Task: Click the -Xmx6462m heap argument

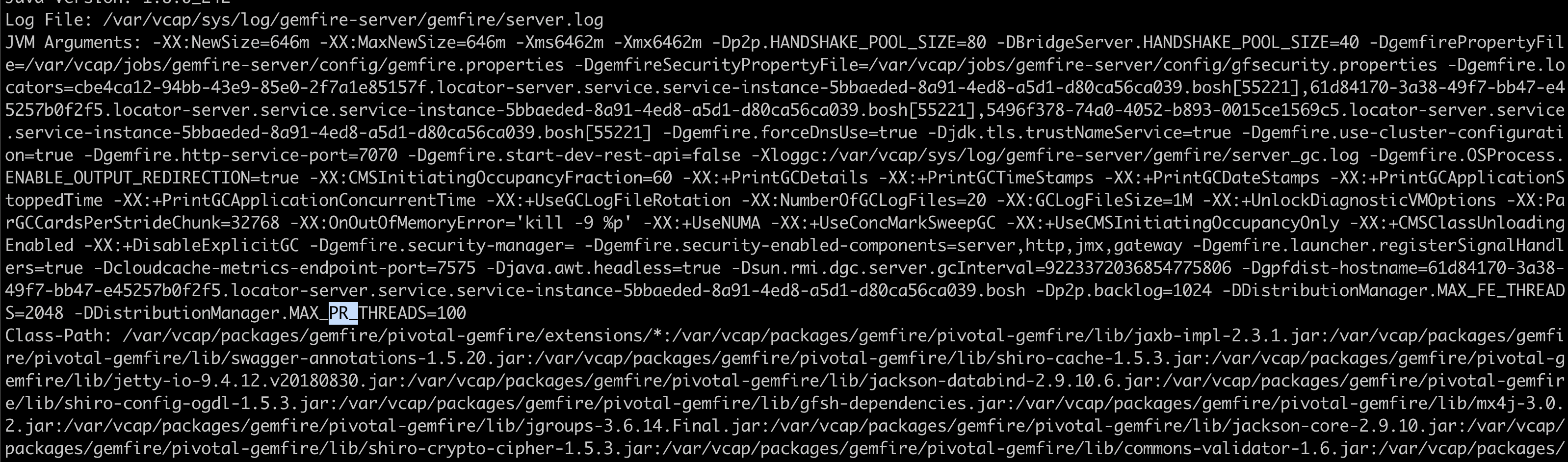Action: click(658, 43)
